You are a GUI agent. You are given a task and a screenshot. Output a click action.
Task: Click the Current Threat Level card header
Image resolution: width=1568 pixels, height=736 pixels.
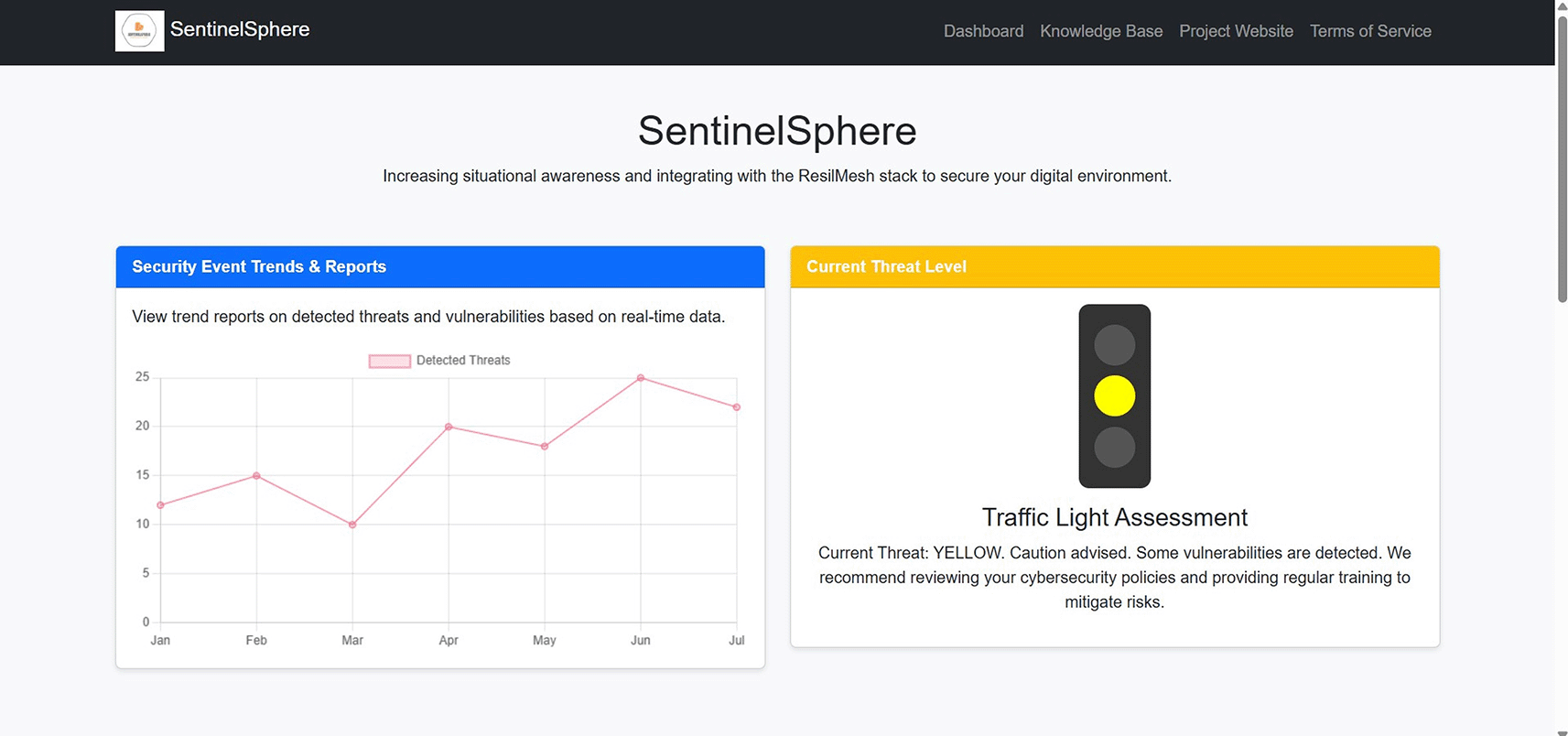(1115, 266)
